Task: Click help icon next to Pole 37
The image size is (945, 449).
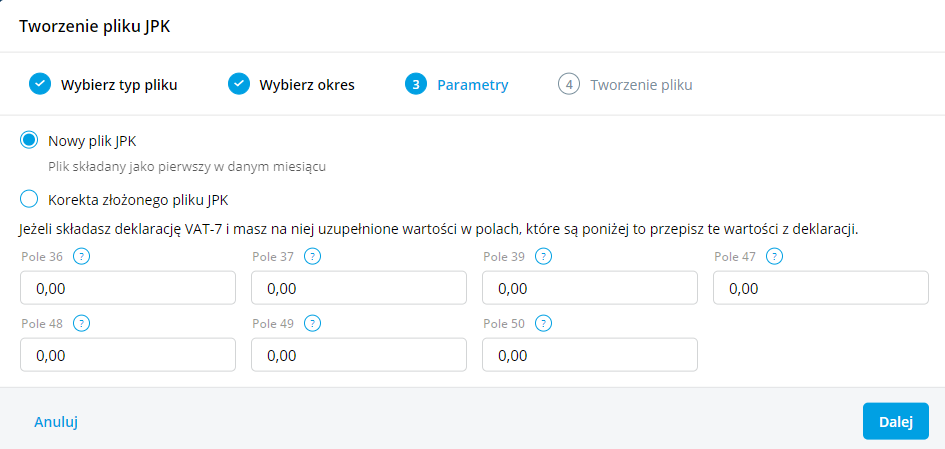Action: pos(313,257)
